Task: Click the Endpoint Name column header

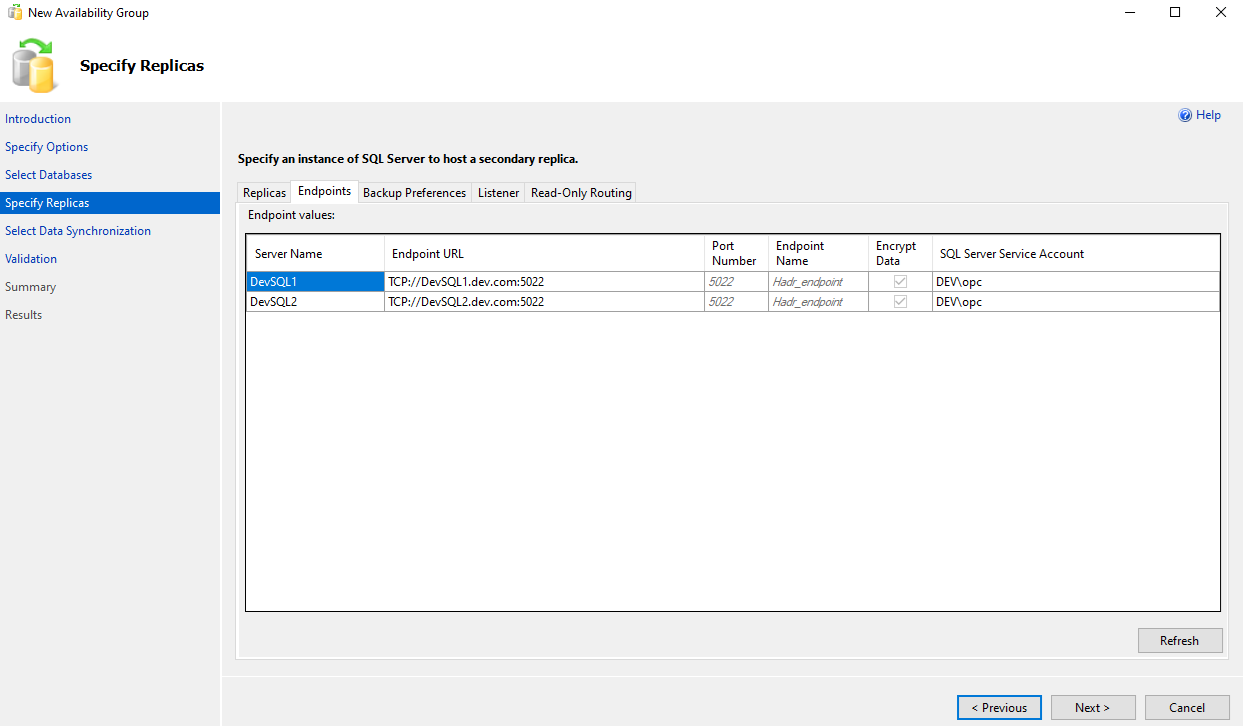Action: point(818,254)
